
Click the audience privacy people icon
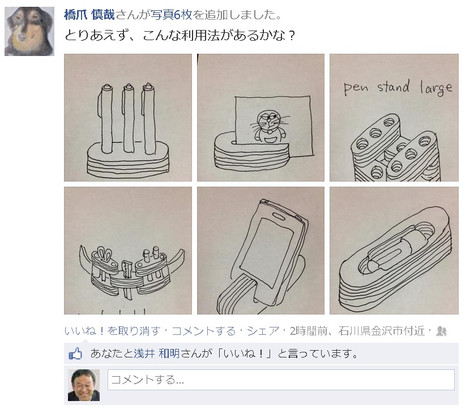pos(441,331)
